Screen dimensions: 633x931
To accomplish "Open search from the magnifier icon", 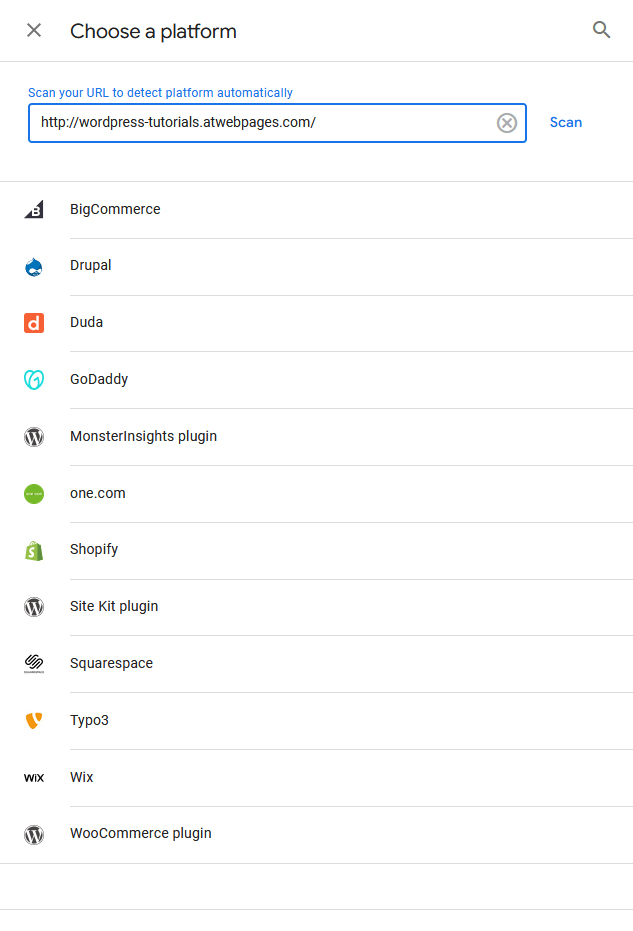I will (x=601, y=30).
